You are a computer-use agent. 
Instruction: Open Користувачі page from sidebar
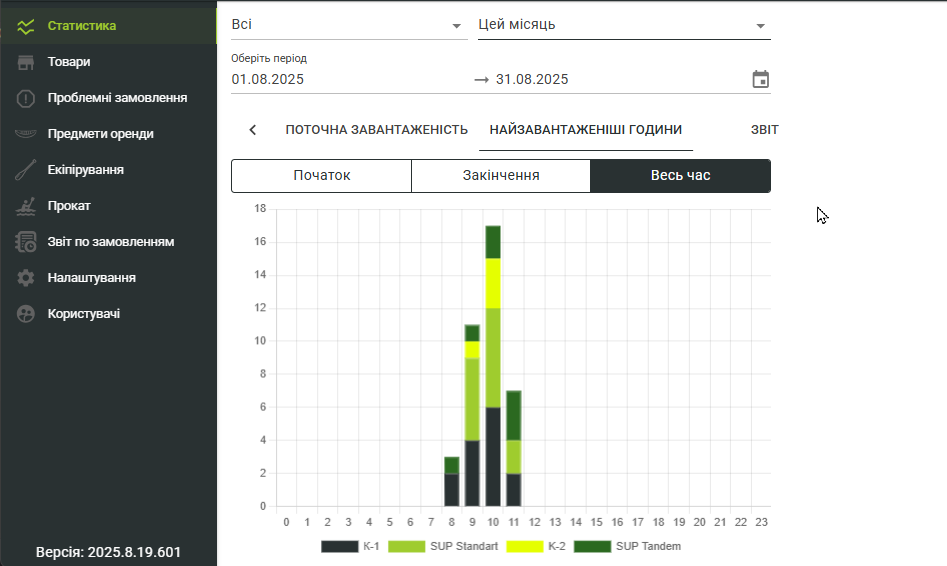[84, 314]
